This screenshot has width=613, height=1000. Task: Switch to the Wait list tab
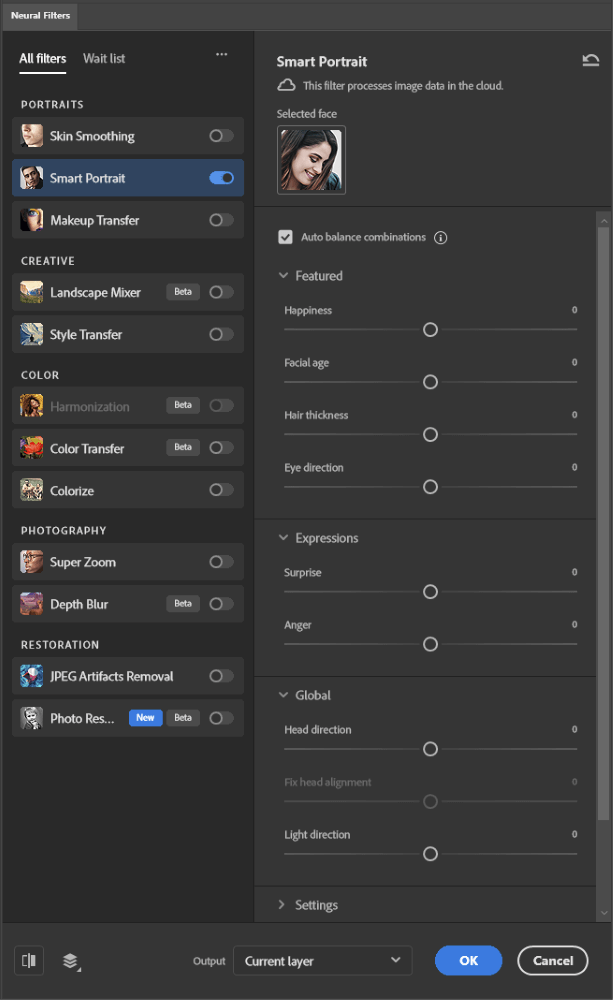point(104,59)
